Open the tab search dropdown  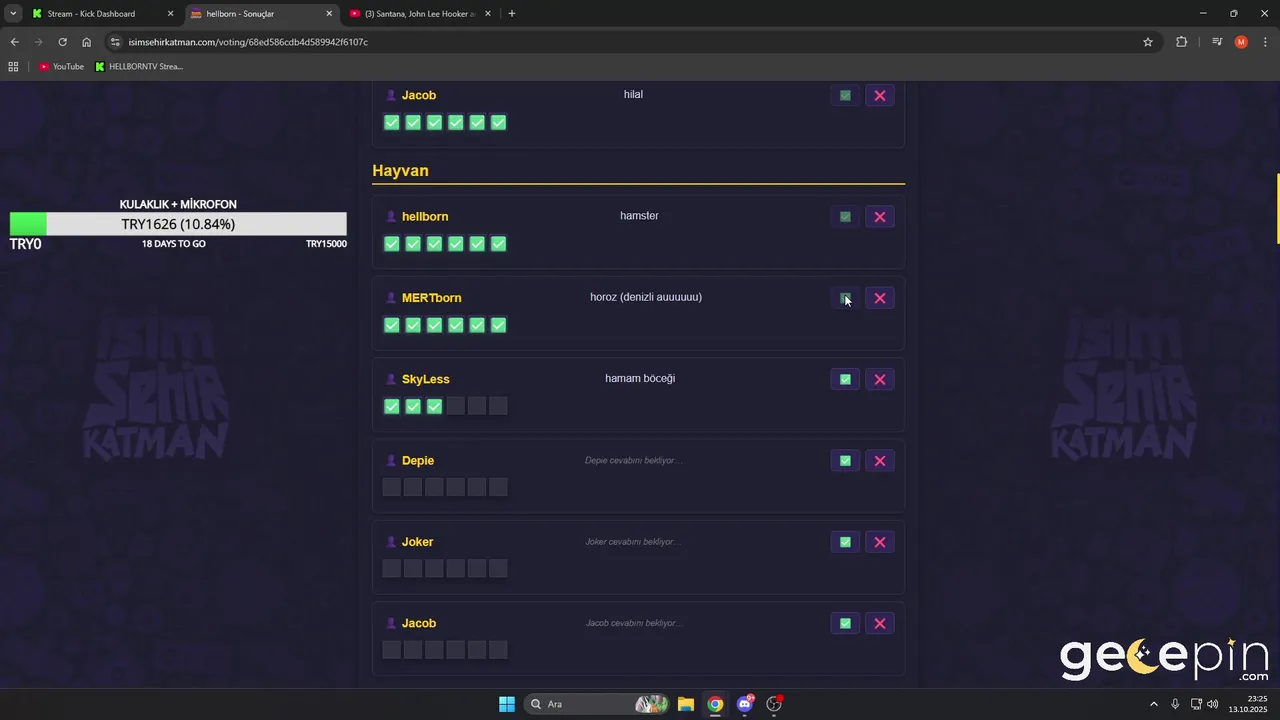coord(13,14)
